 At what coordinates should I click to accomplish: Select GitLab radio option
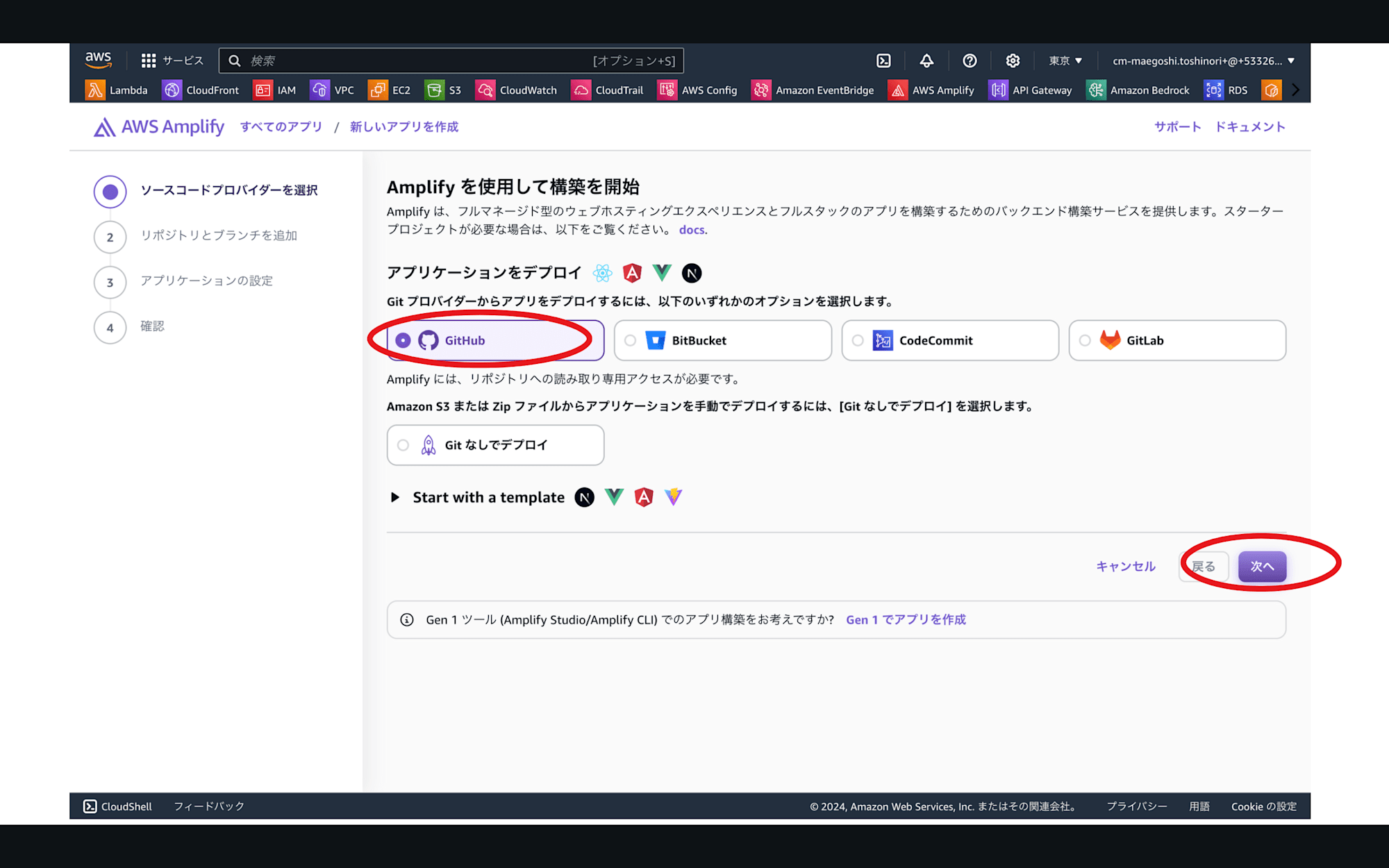click(1177, 340)
